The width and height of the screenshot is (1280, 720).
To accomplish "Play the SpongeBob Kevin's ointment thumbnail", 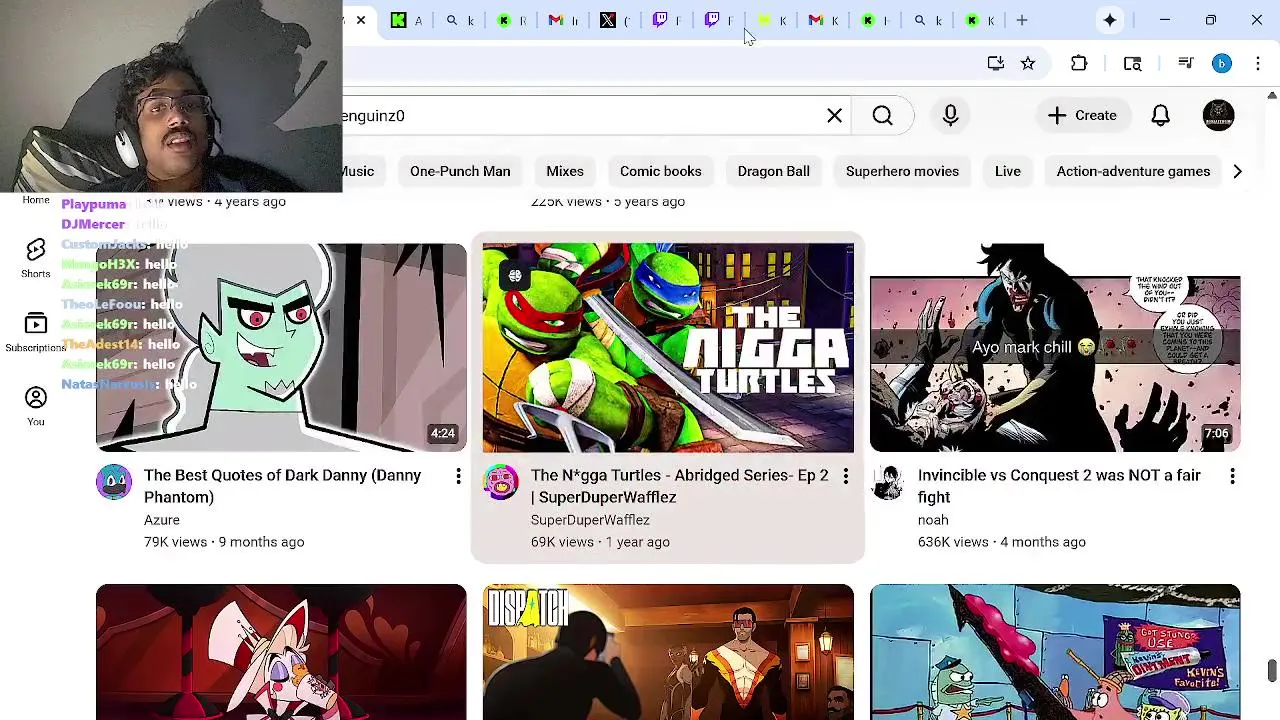I will click(1055, 652).
